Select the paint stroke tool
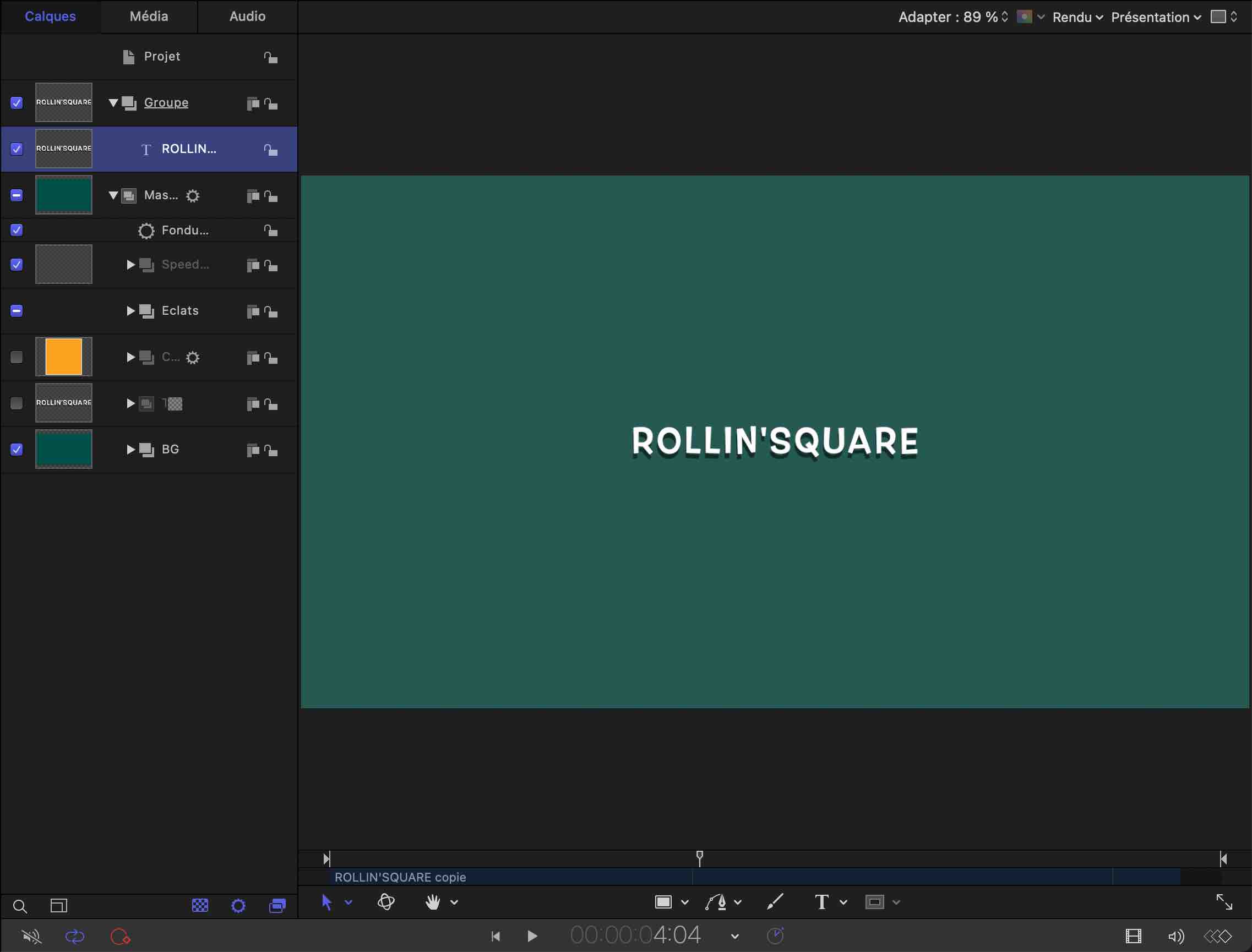Viewport: 1252px width, 952px height. coord(775,901)
